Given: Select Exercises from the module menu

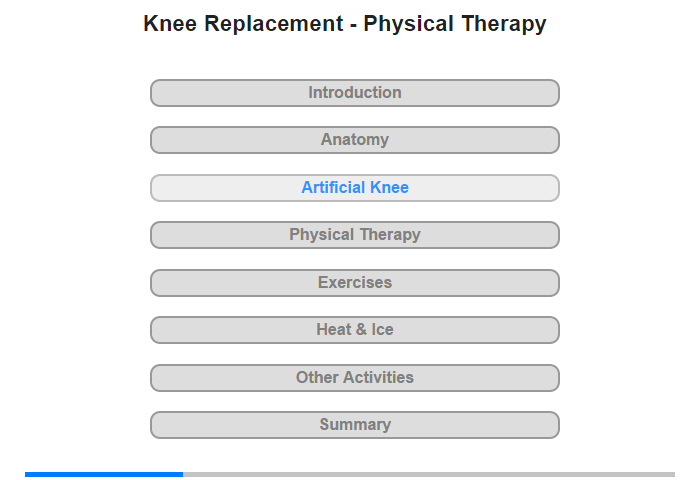Looking at the screenshot, I should pos(354,283).
